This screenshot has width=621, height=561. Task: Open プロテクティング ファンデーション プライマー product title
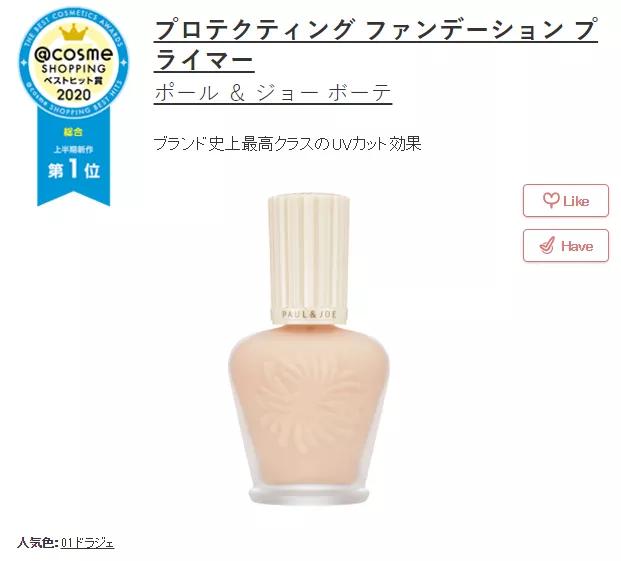375,45
